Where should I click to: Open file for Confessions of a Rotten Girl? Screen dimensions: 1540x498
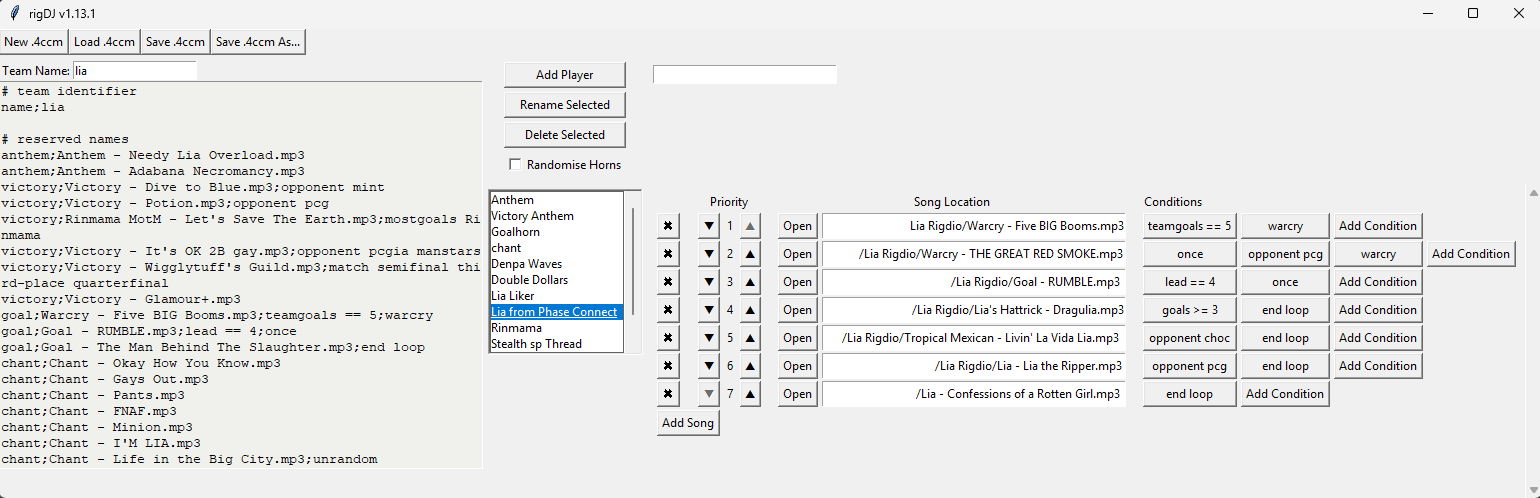click(797, 394)
